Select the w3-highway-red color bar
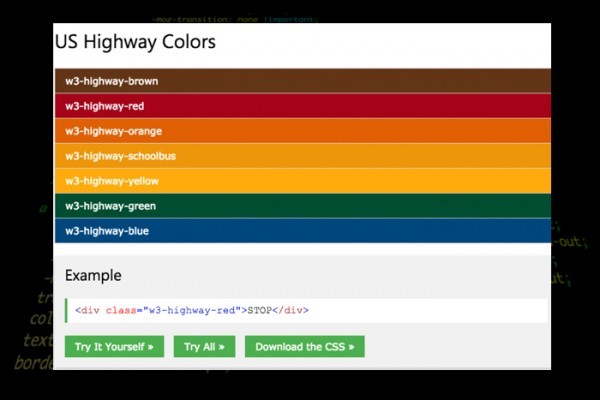The height and width of the screenshot is (400, 600). point(303,106)
